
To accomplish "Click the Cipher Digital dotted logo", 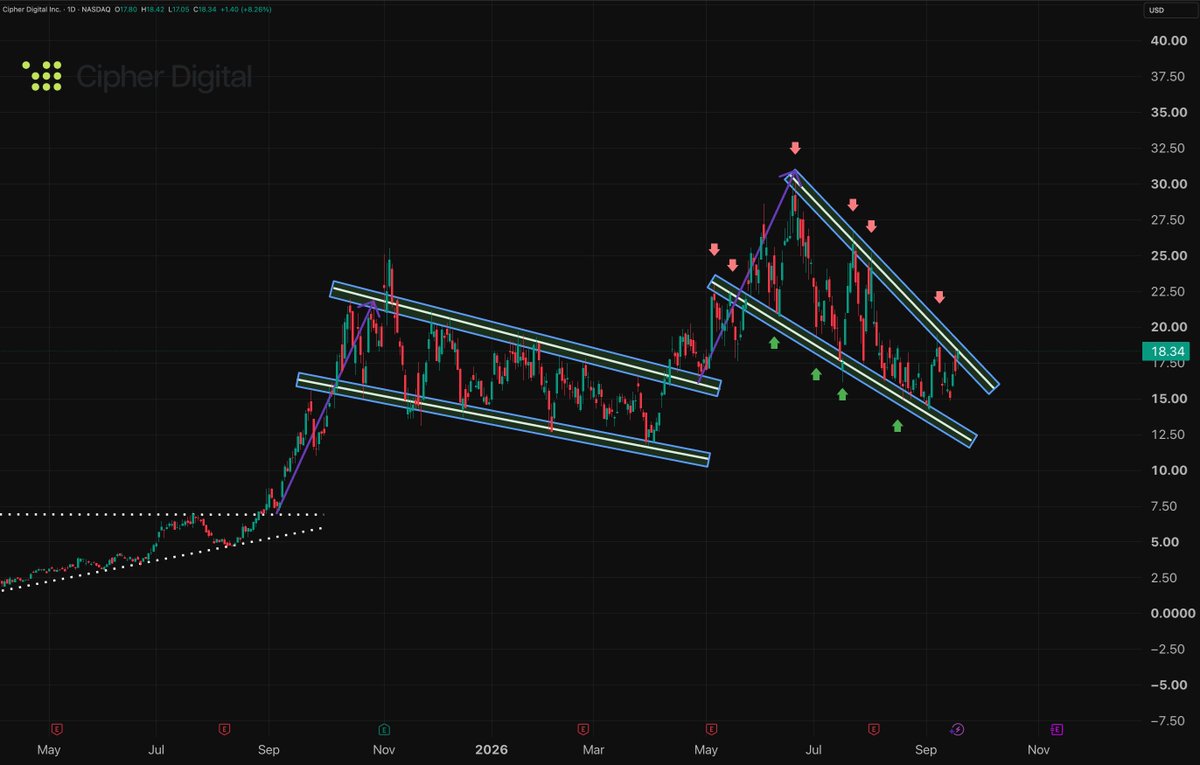I will tap(41, 76).
